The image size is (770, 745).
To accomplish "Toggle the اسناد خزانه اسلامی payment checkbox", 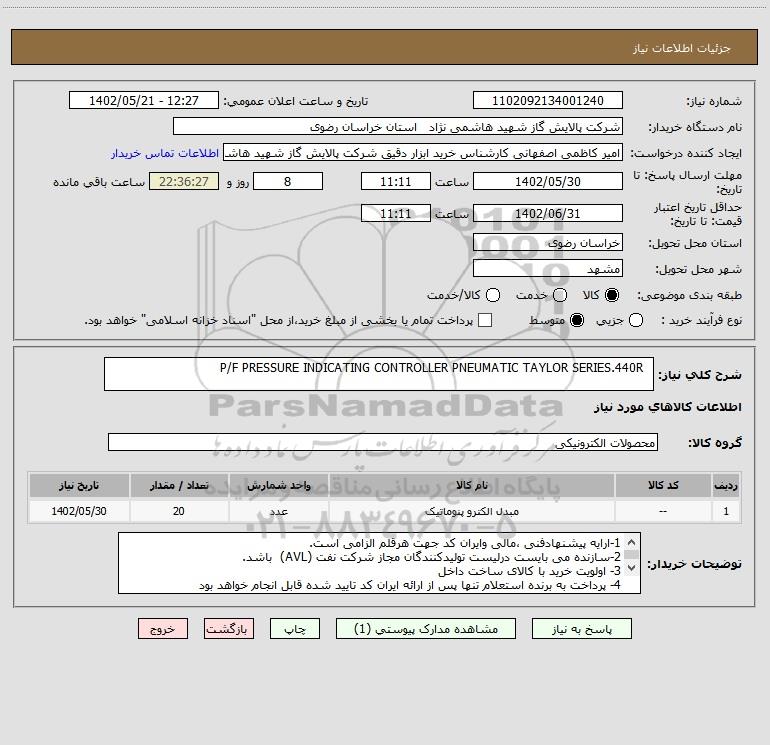I will tap(485, 320).
